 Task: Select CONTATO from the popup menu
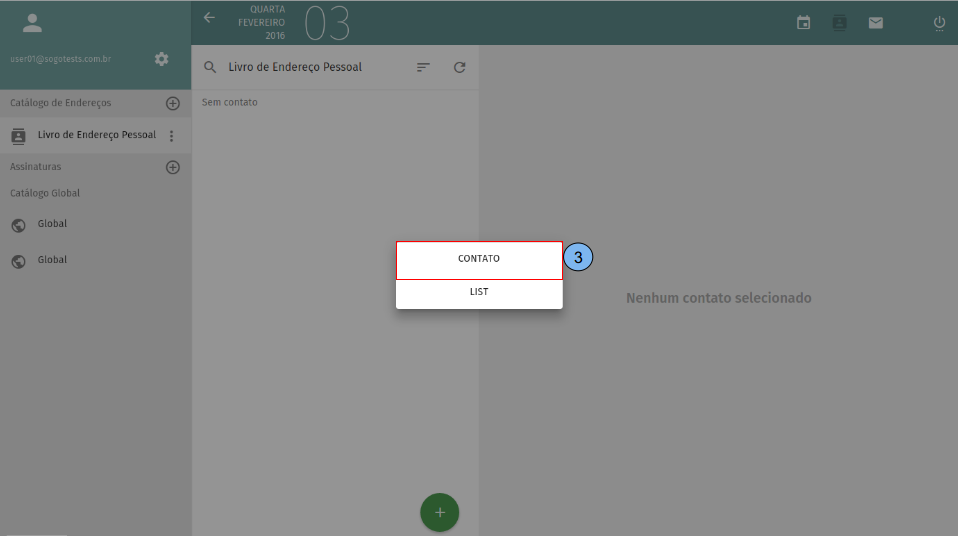pos(479,259)
